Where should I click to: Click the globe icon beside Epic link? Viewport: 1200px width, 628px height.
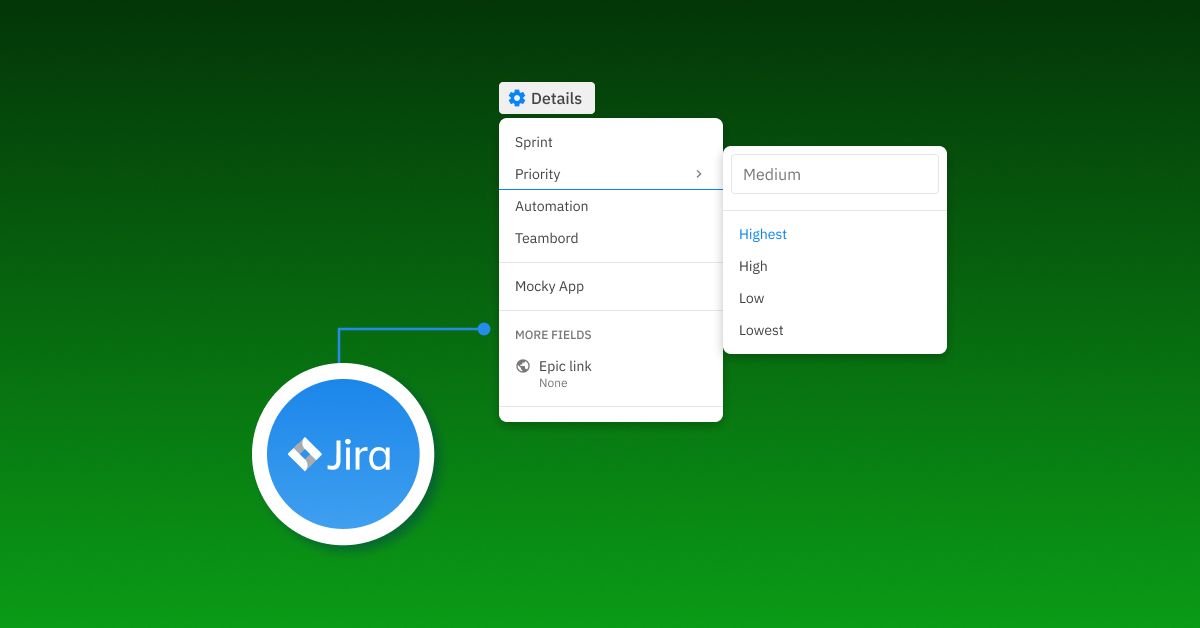pos(523,366)
